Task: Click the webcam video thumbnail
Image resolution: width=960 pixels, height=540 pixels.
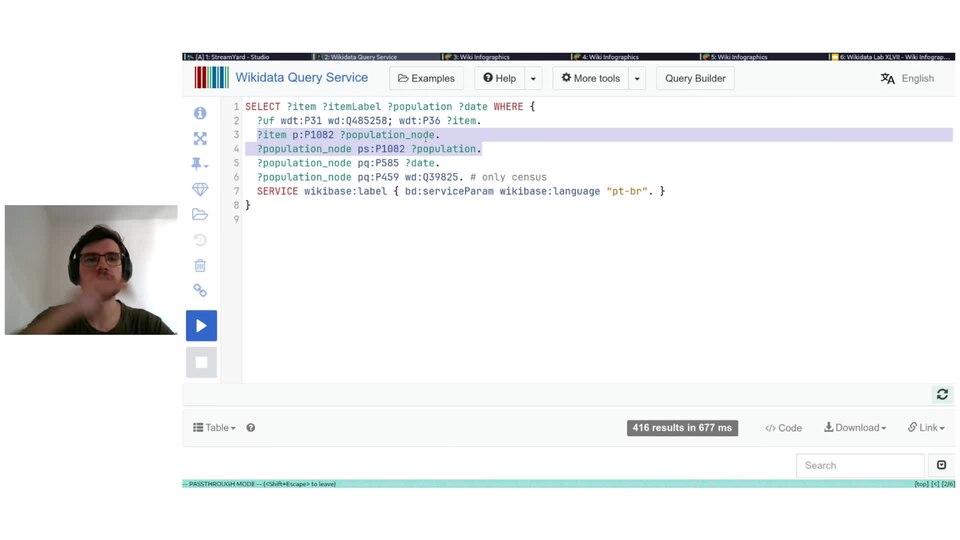Action: (x=91, y=270)
